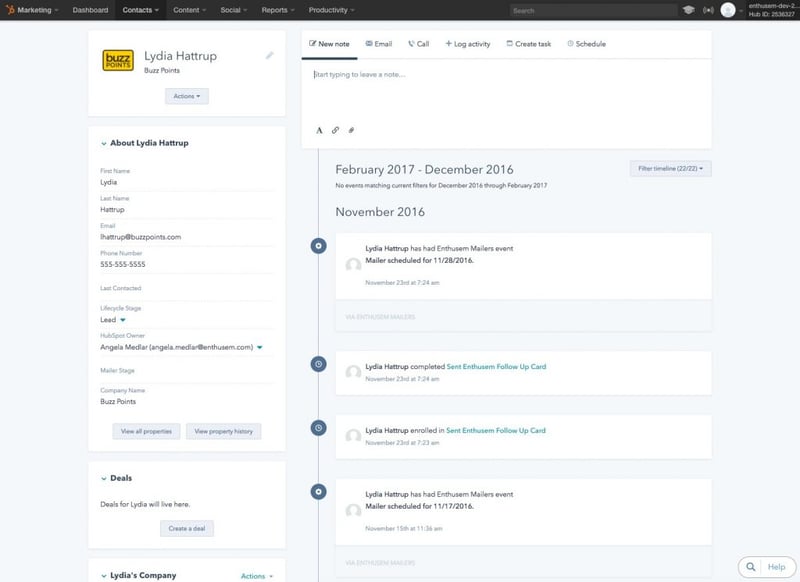Open Actions dropdown in Lydia's Company

click(x=257, y=576)
